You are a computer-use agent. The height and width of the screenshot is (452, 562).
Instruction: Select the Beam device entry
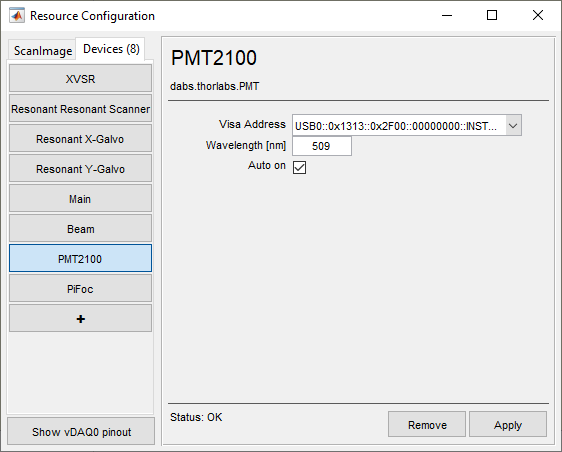point(80,229)
